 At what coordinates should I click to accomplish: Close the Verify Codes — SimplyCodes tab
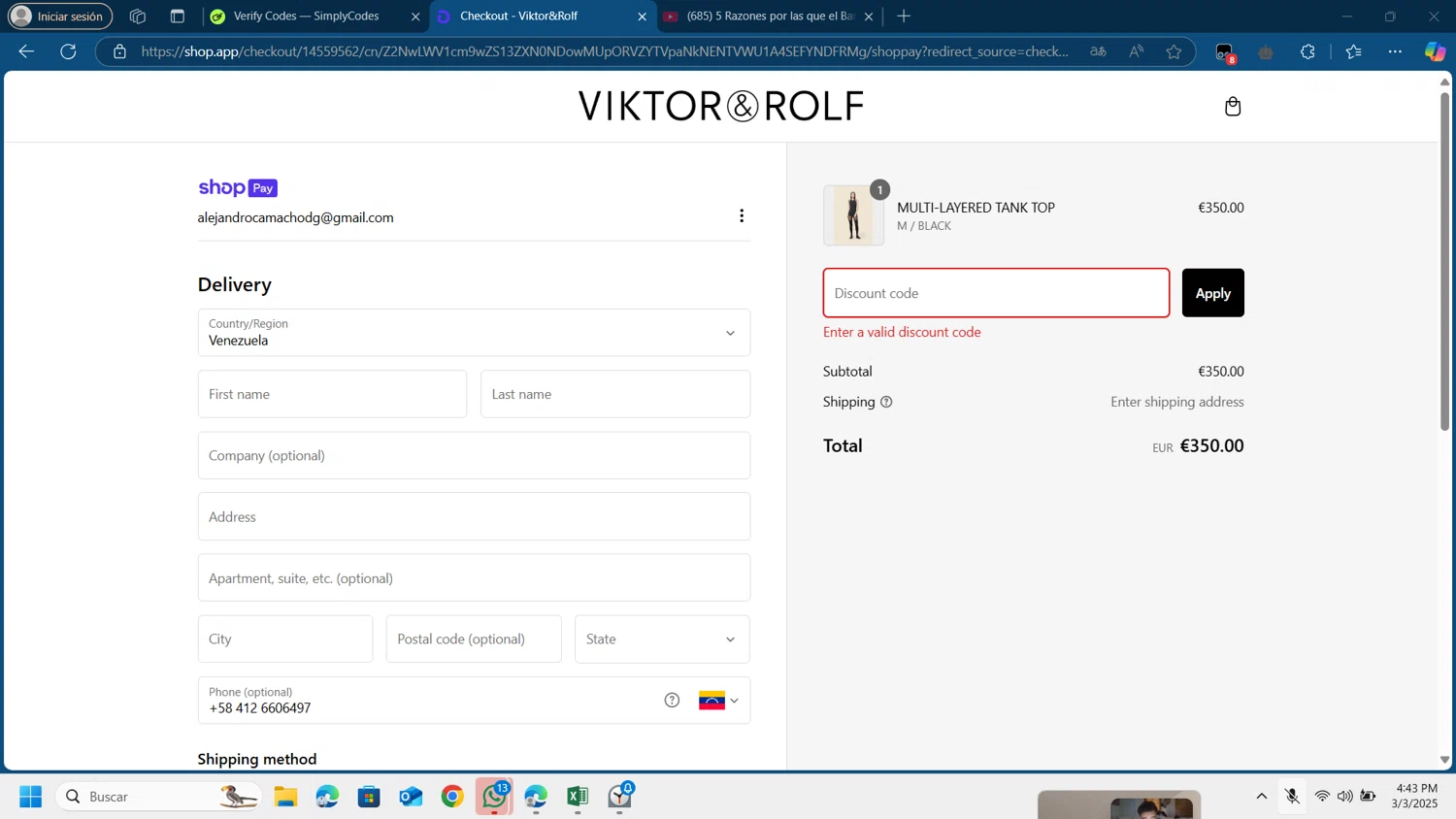415,16
